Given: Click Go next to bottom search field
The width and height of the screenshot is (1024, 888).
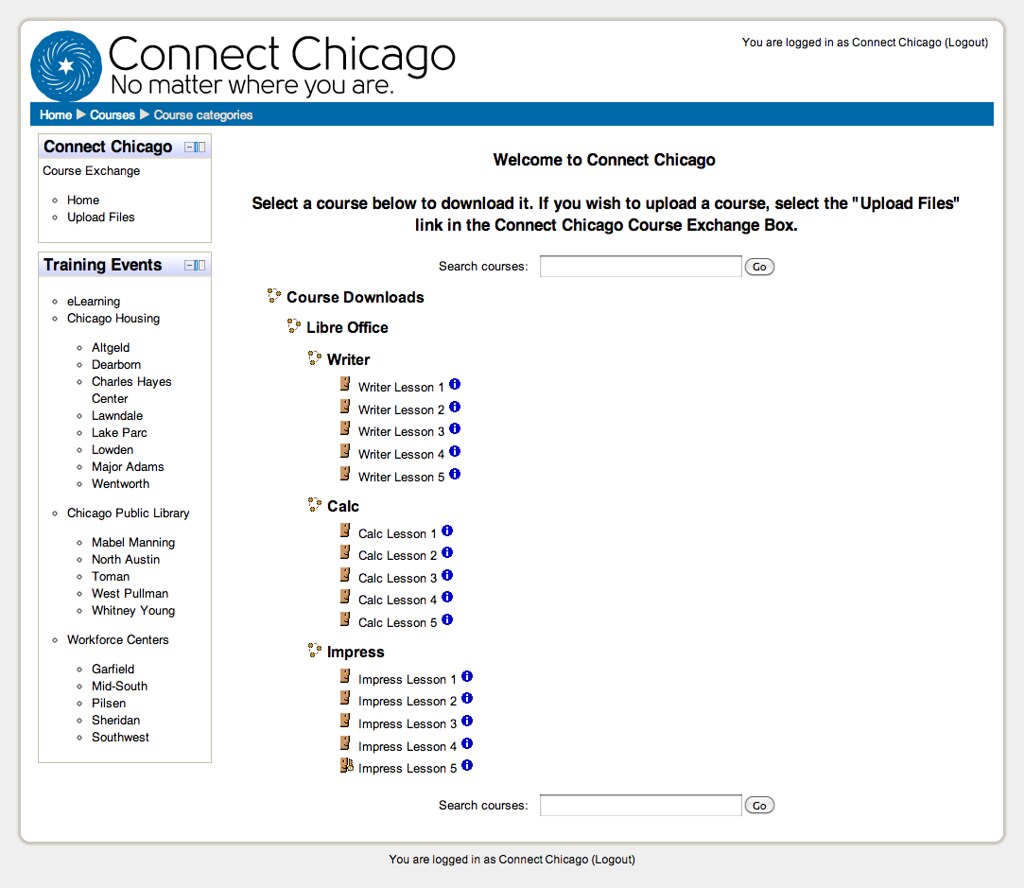Looking at the screenshot, I should click(759, 805).
